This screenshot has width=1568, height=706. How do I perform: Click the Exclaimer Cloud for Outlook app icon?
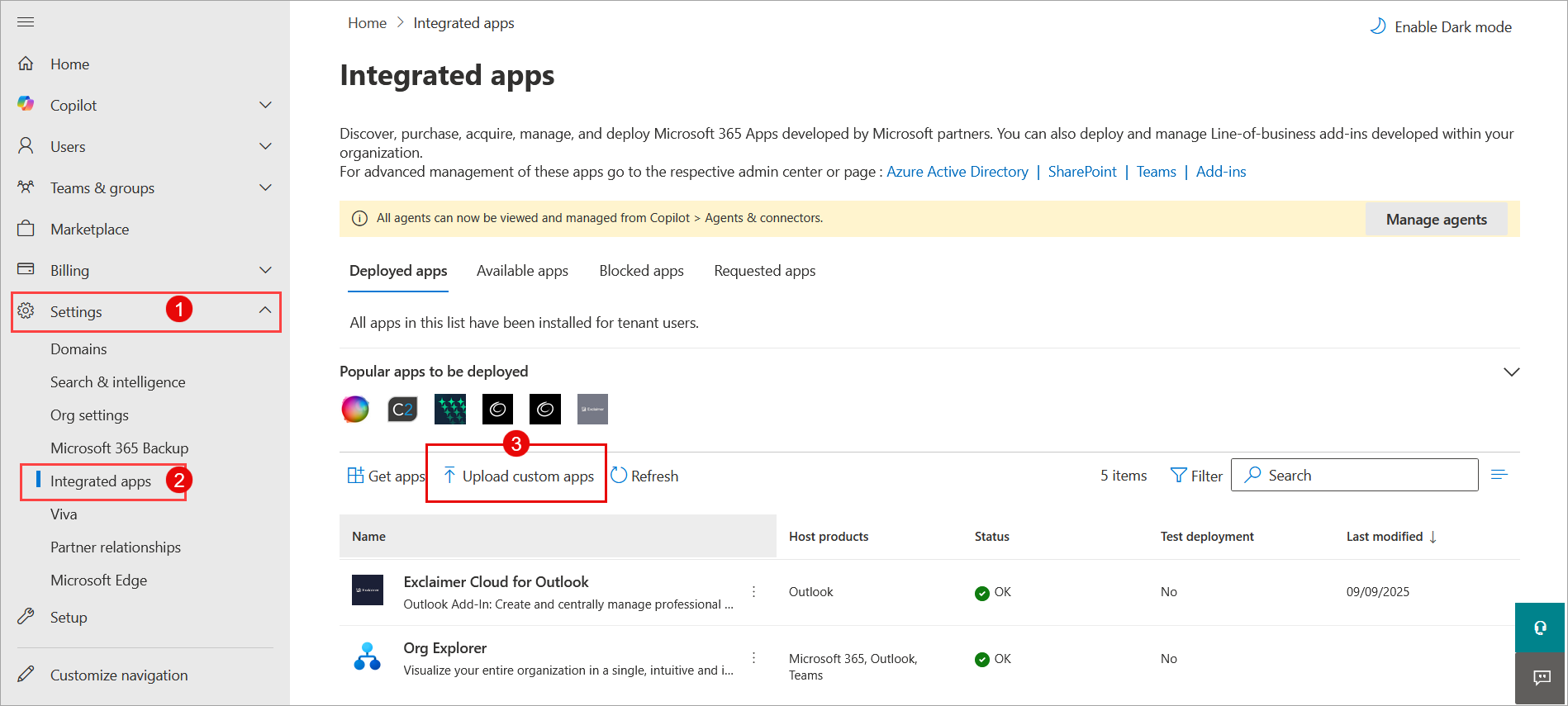pyautogui.click(x=368, y=590)
